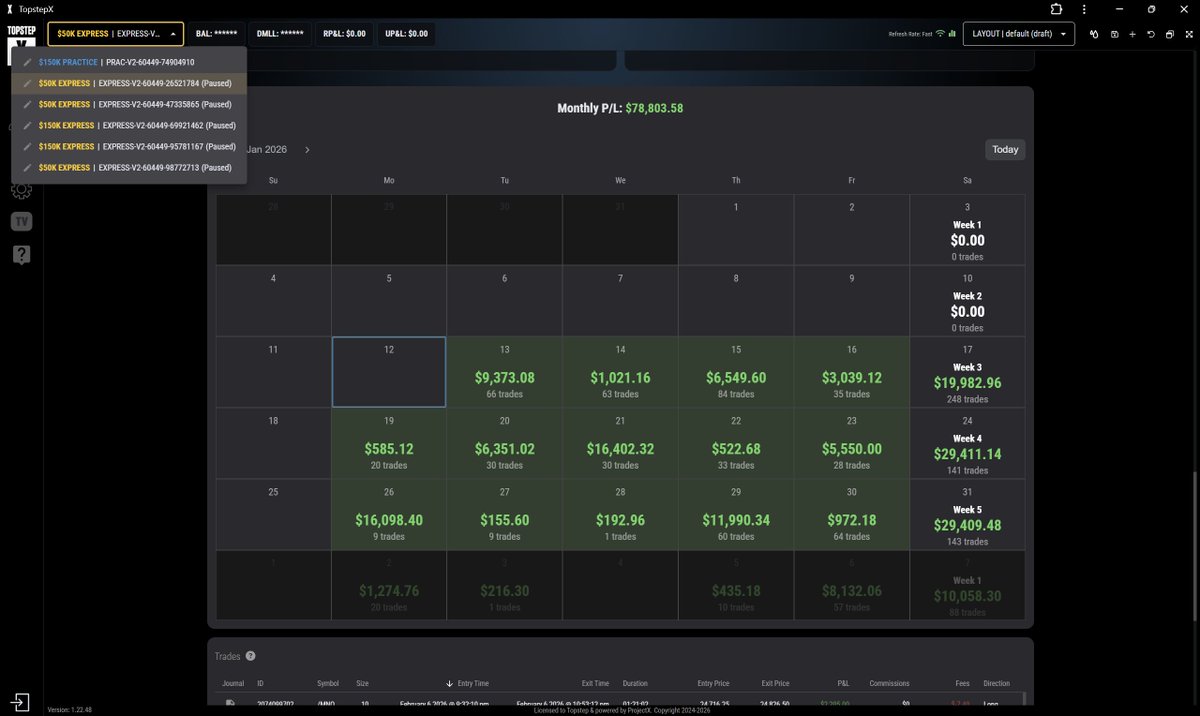This screenshot has width=1200, height=716.
Task: Open January 13 day with $9,373.08
Action: click(504, 372)
